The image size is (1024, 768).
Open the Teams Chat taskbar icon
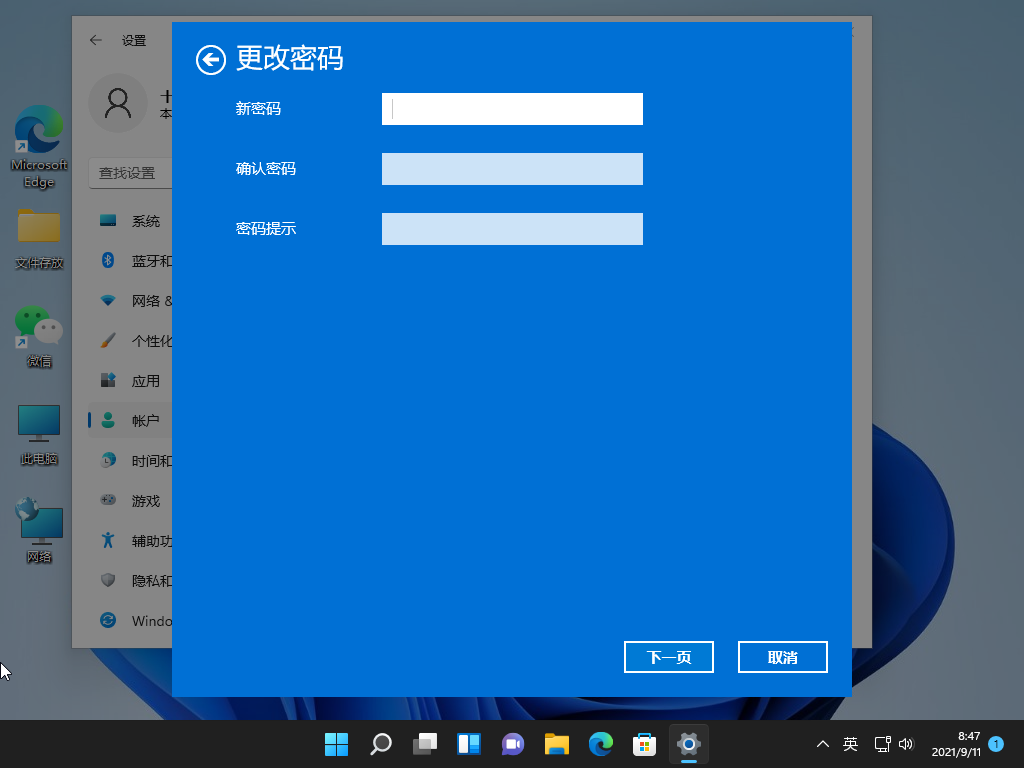(x=513, y=744)
